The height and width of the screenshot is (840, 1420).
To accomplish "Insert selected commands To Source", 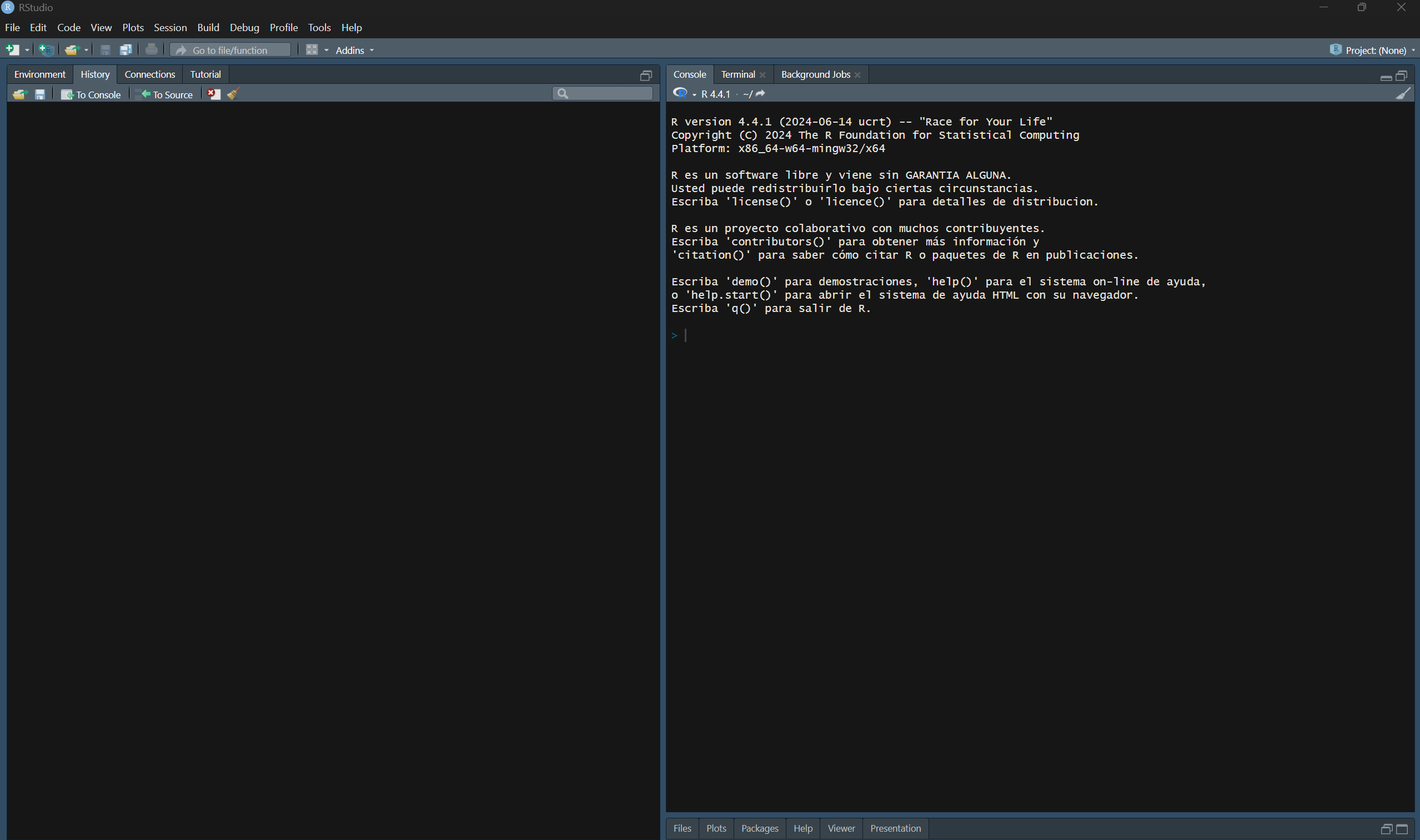I will click(164, 94).
